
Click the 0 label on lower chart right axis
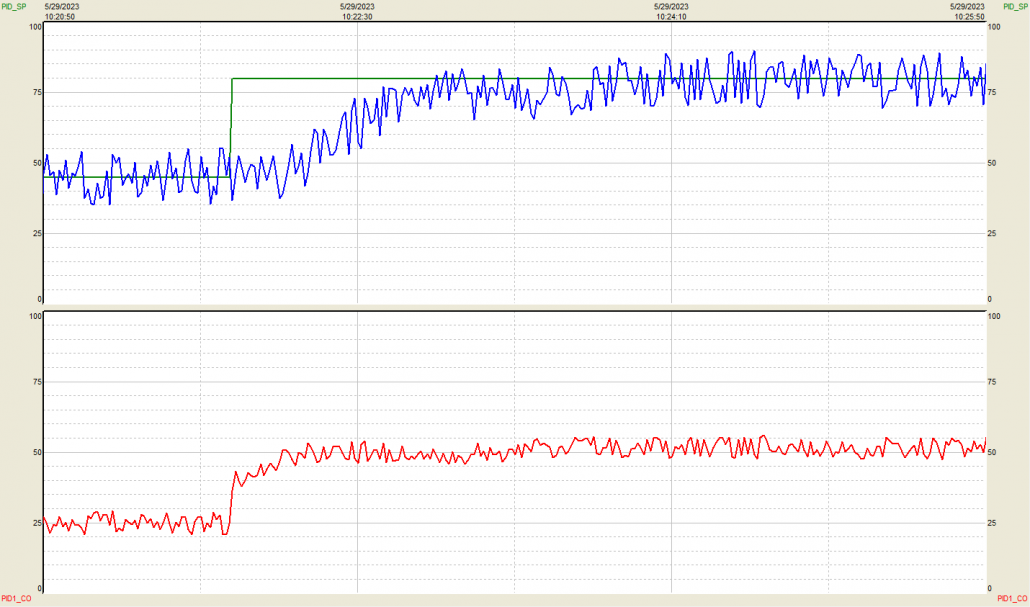990,588
